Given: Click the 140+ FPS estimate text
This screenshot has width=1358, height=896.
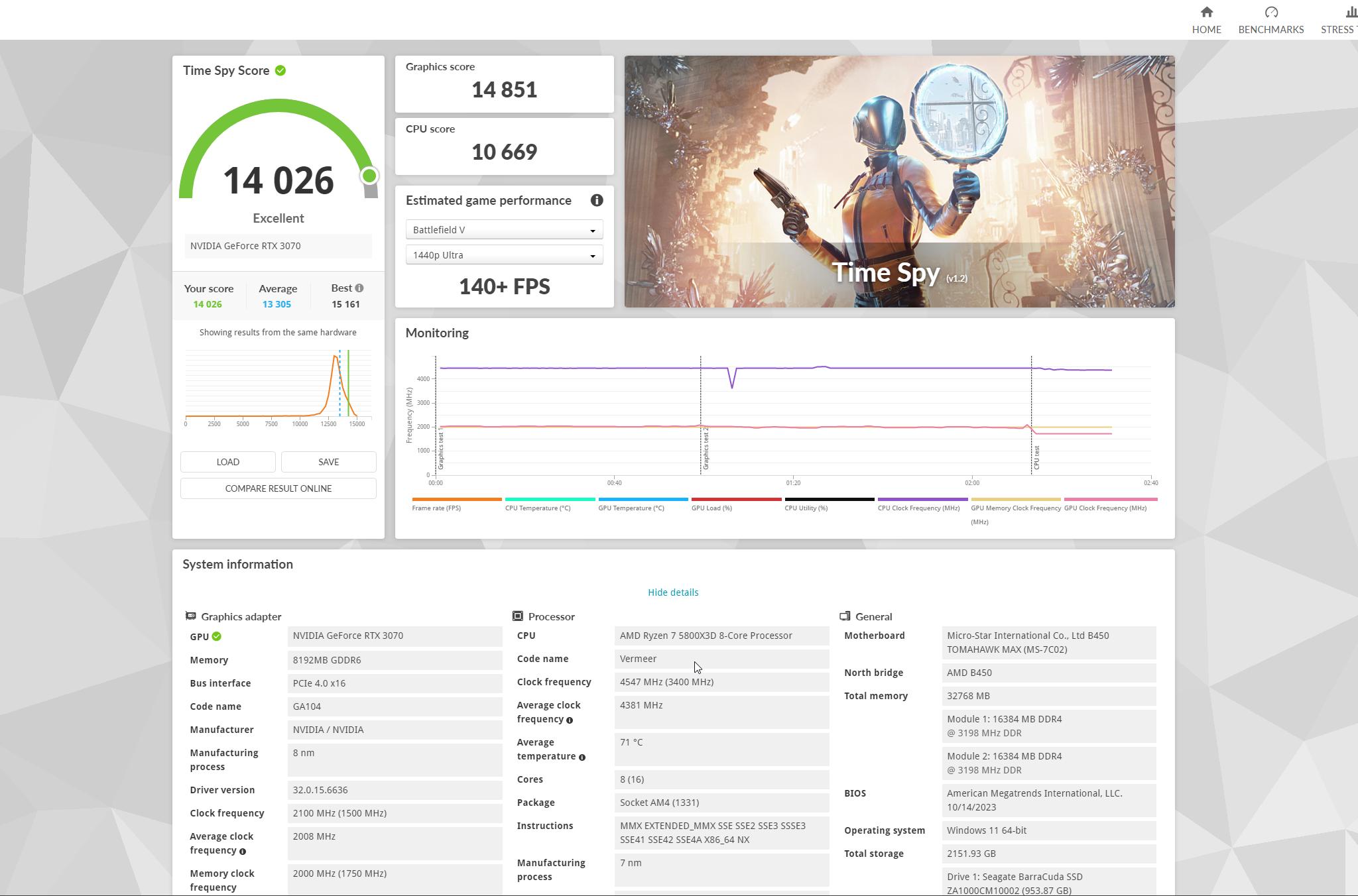Looking at the screenshot, I should 505,287.
